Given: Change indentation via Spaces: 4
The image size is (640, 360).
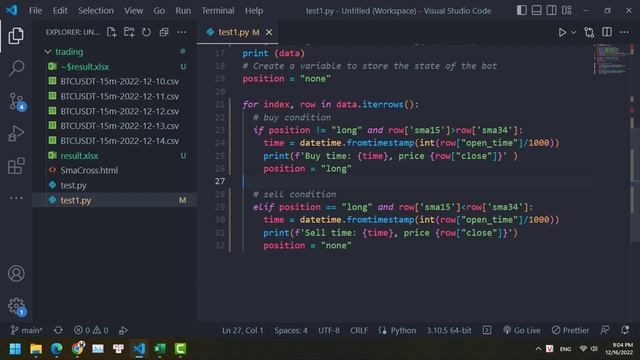Looking at the screenshot, I should pyautogui.click(x=291, y=330).
